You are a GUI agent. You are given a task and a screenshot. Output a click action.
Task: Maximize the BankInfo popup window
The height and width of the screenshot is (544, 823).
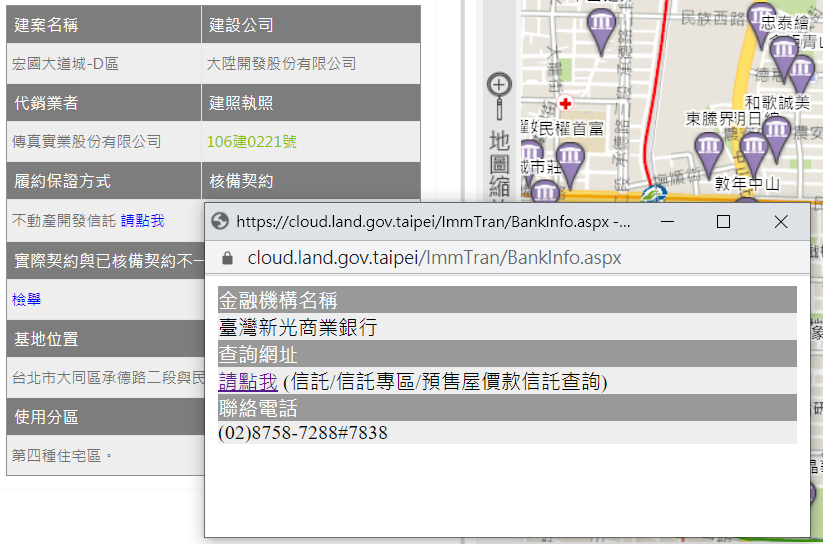point(723,222)
